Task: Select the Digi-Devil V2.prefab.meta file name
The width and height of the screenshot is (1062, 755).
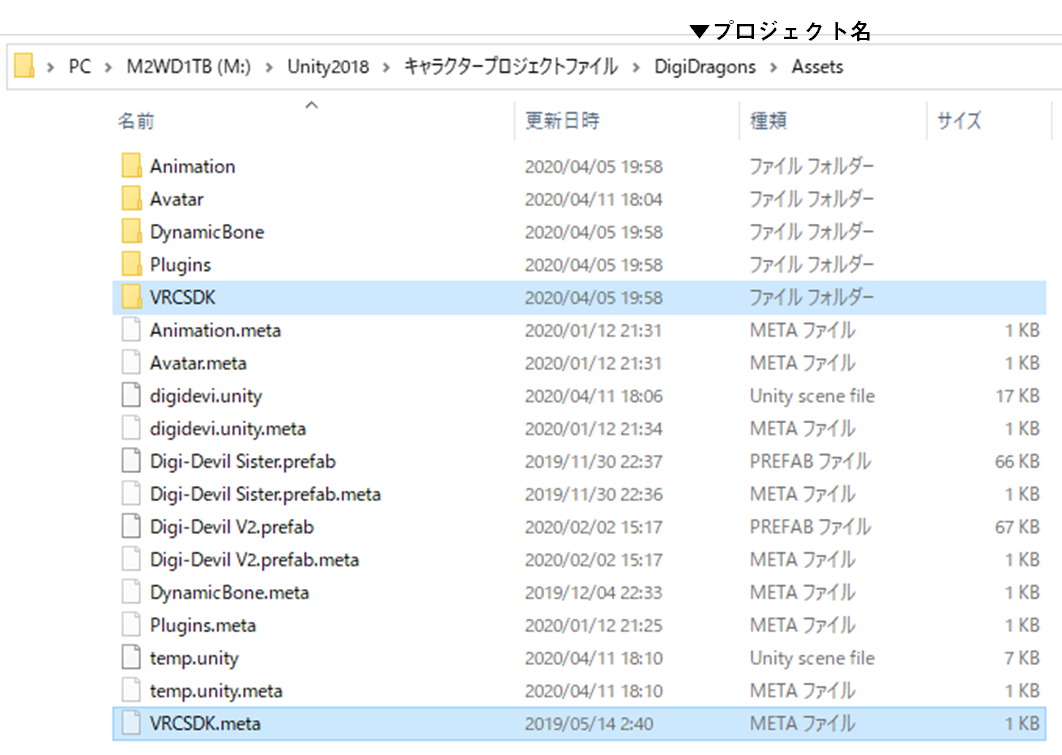Action: tap(254, 560)
